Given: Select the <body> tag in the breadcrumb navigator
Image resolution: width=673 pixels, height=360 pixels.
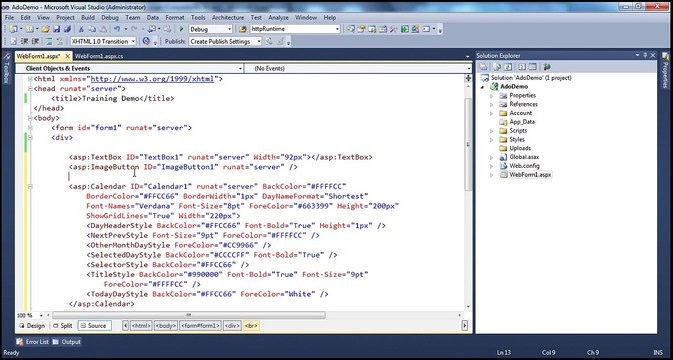Looking at the screenshot, I should (166, 326).
